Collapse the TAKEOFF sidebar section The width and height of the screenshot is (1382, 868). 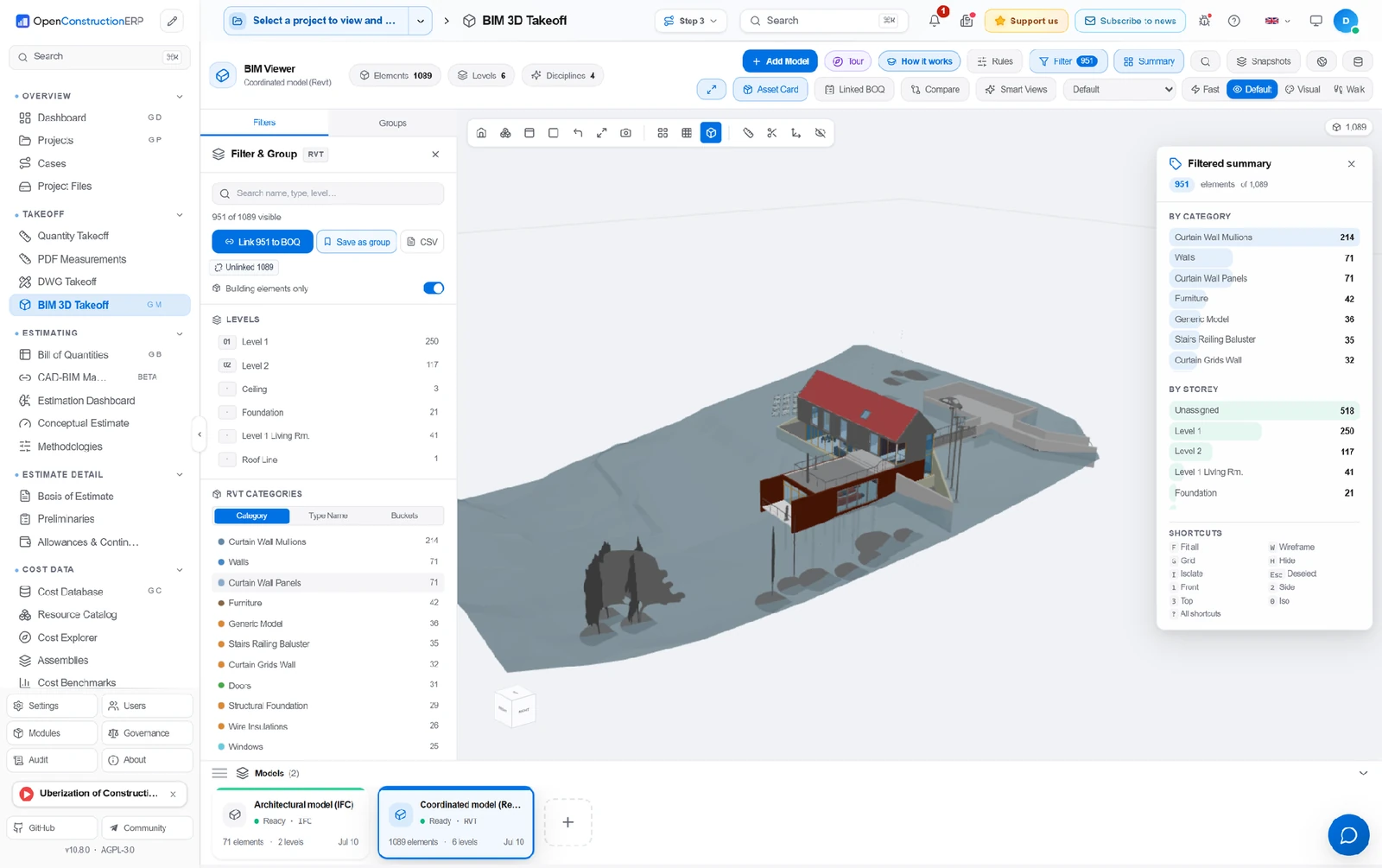(x=180, y=214)
